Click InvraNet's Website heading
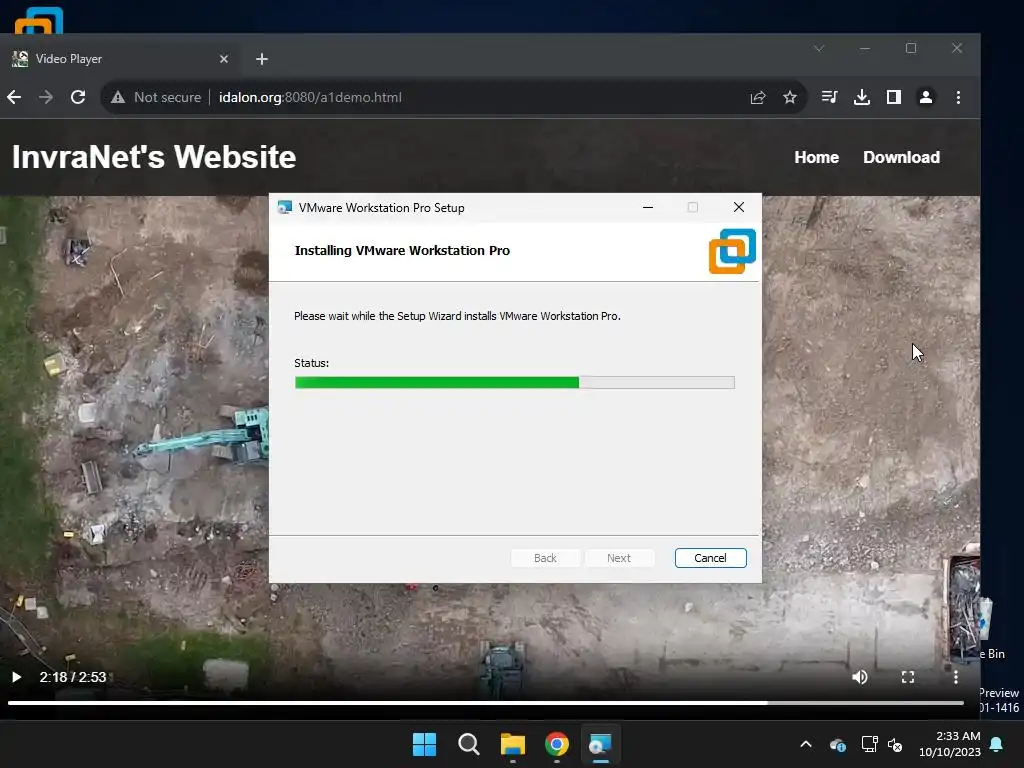 tap(154, 157)
